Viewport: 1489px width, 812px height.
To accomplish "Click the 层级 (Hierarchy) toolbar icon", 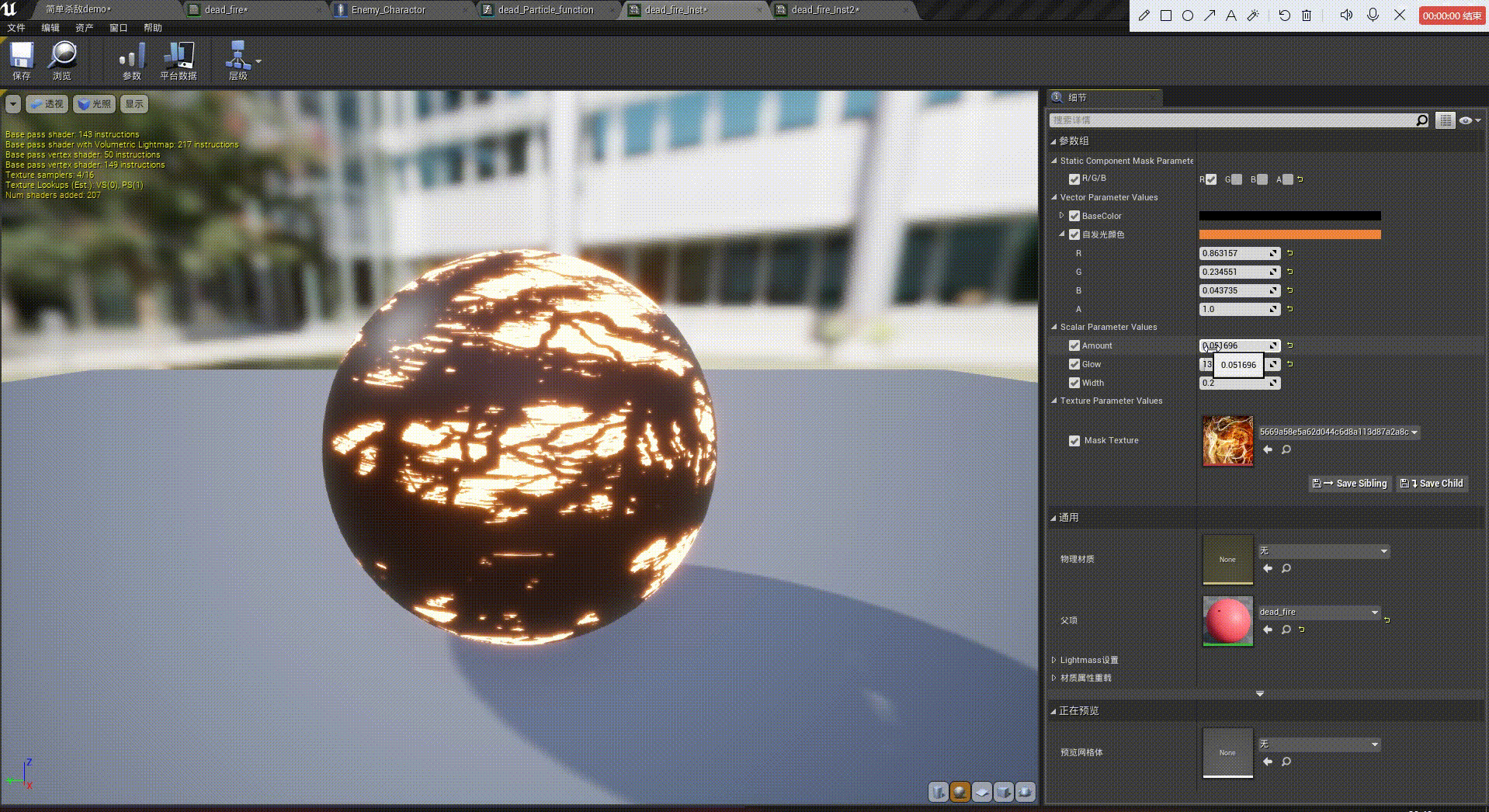I will [x=238, y=61].
